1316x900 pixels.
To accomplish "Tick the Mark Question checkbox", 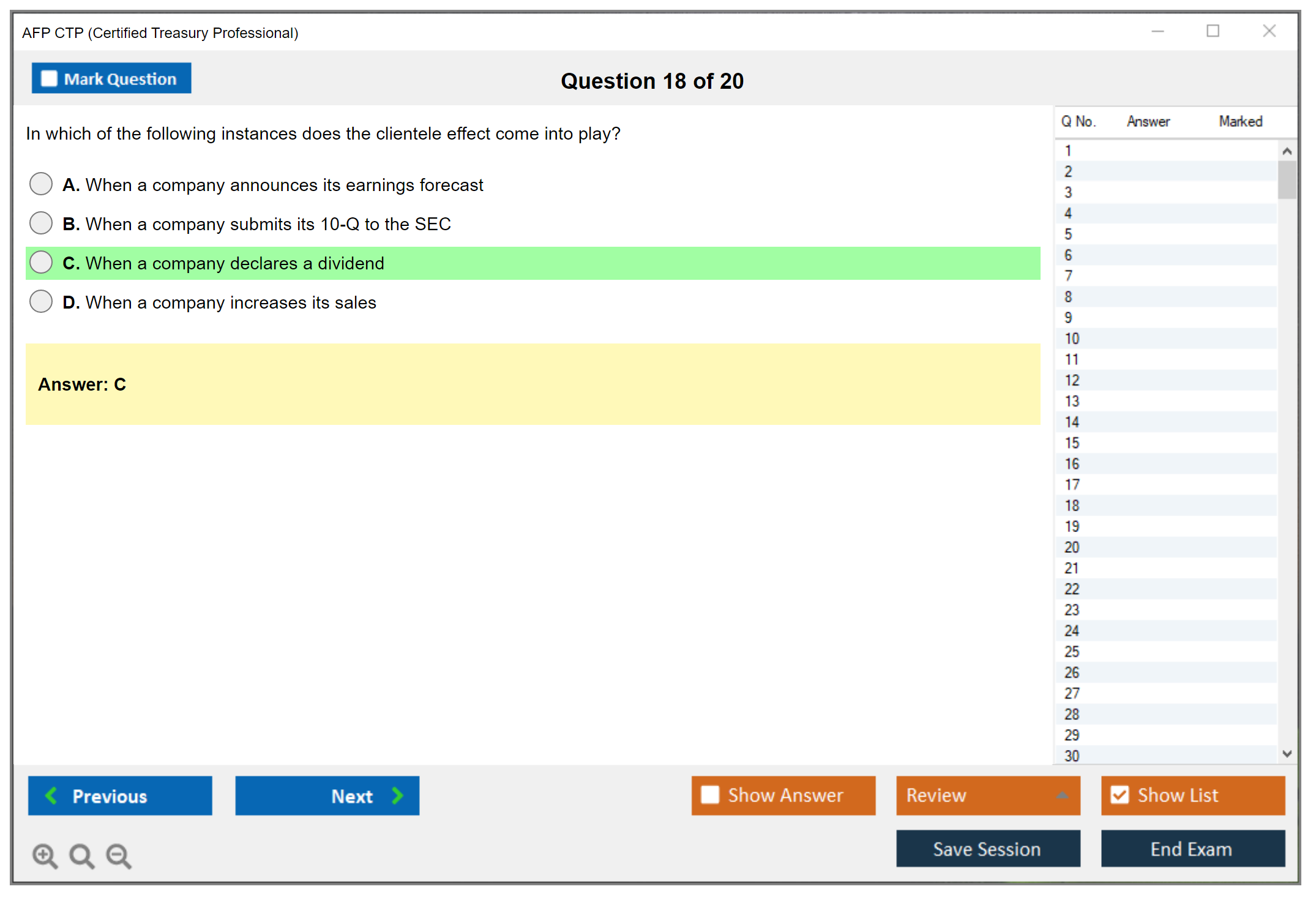I will point(49,79).
